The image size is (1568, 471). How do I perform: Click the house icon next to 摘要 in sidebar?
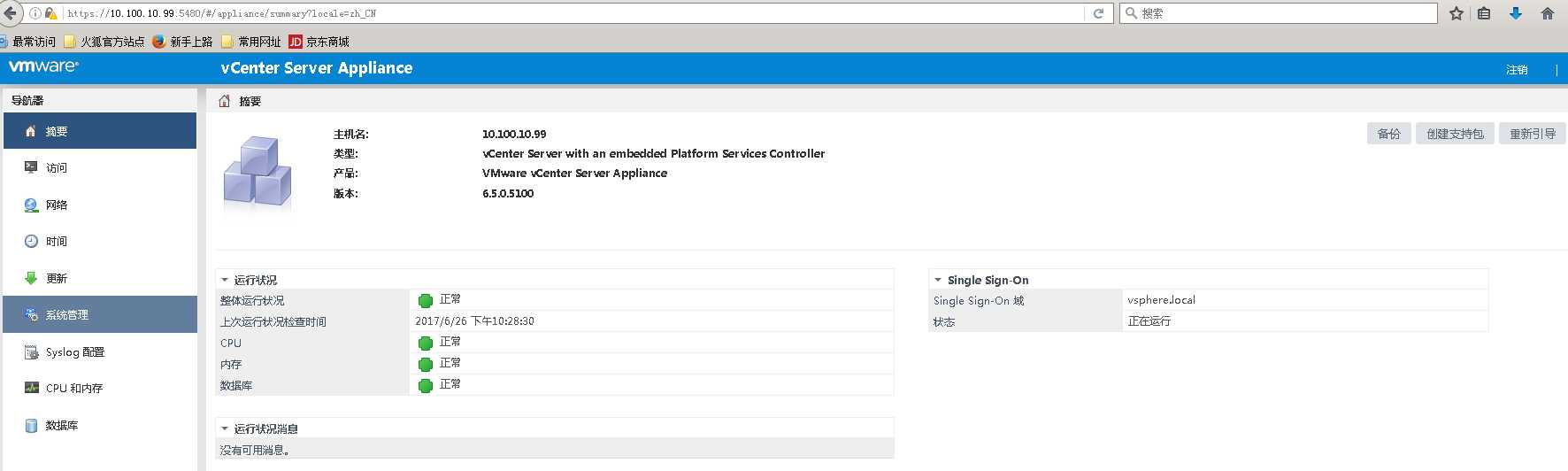click(x=31, y=131)
